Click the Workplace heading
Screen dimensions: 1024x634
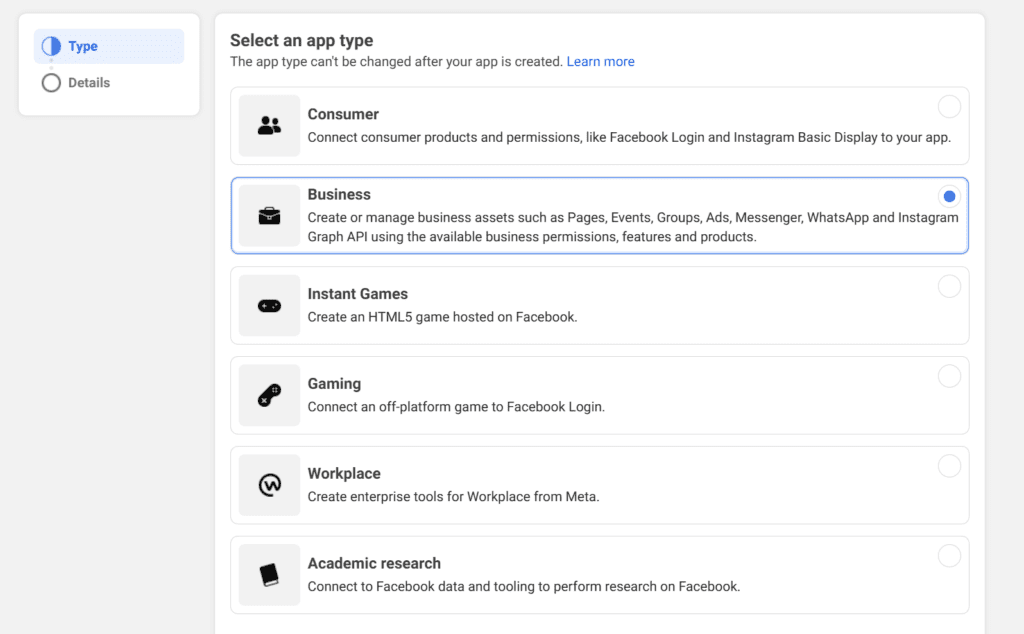344,473
